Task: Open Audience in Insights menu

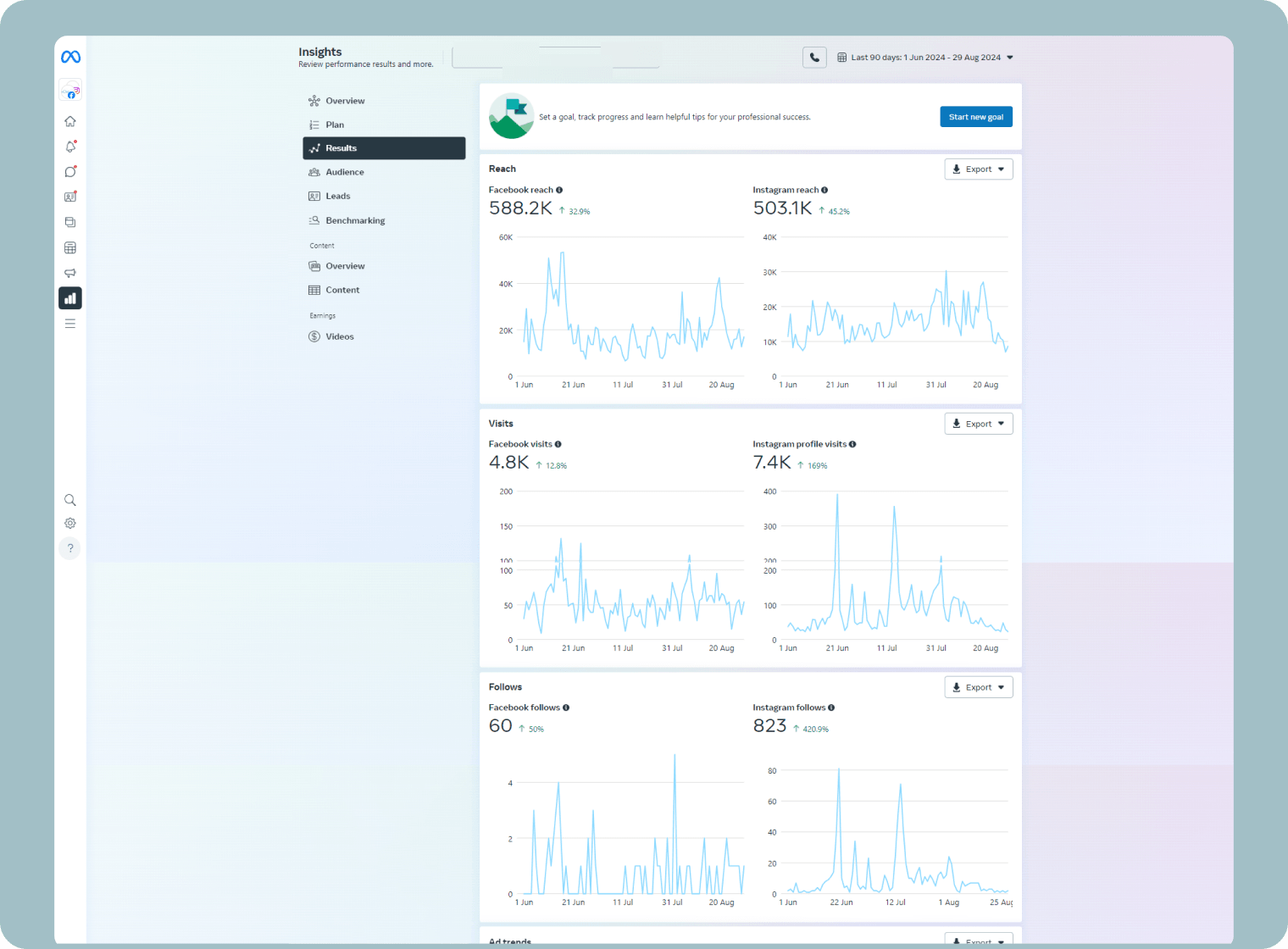Action: [384, 172]
